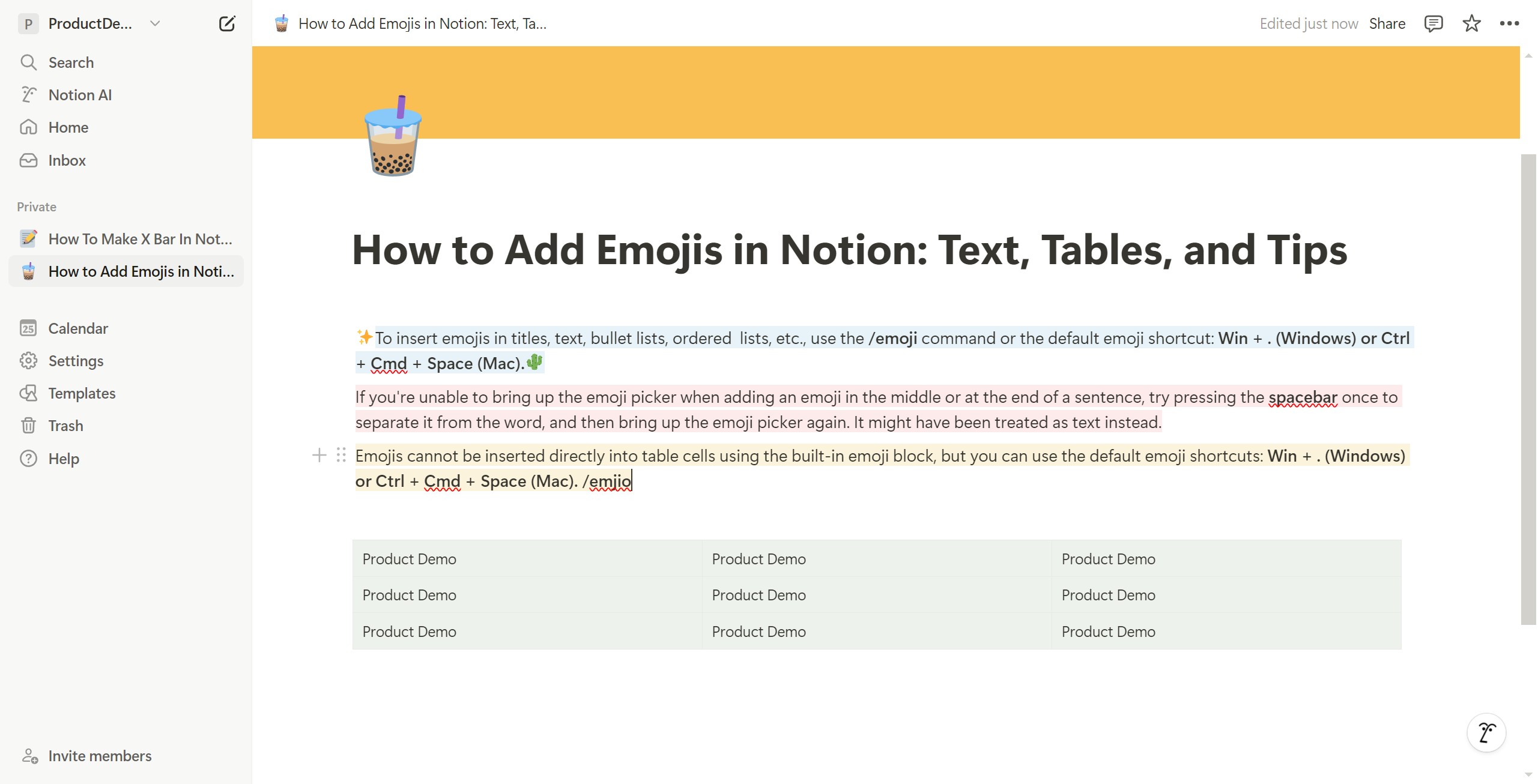This screenshot has width=1538, height=784.
Task: Click second row, middle column Product Demo cell
Action: [x=877, y=595]
